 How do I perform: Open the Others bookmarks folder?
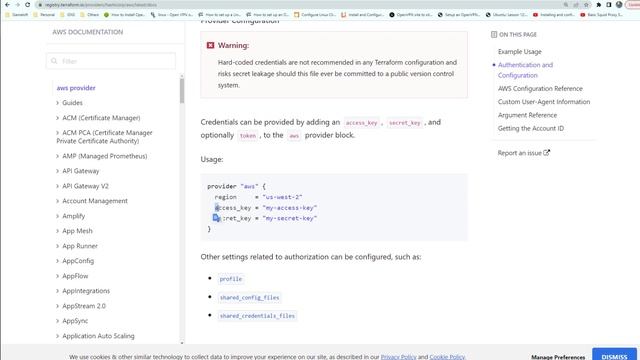click(x=90, y=15)
